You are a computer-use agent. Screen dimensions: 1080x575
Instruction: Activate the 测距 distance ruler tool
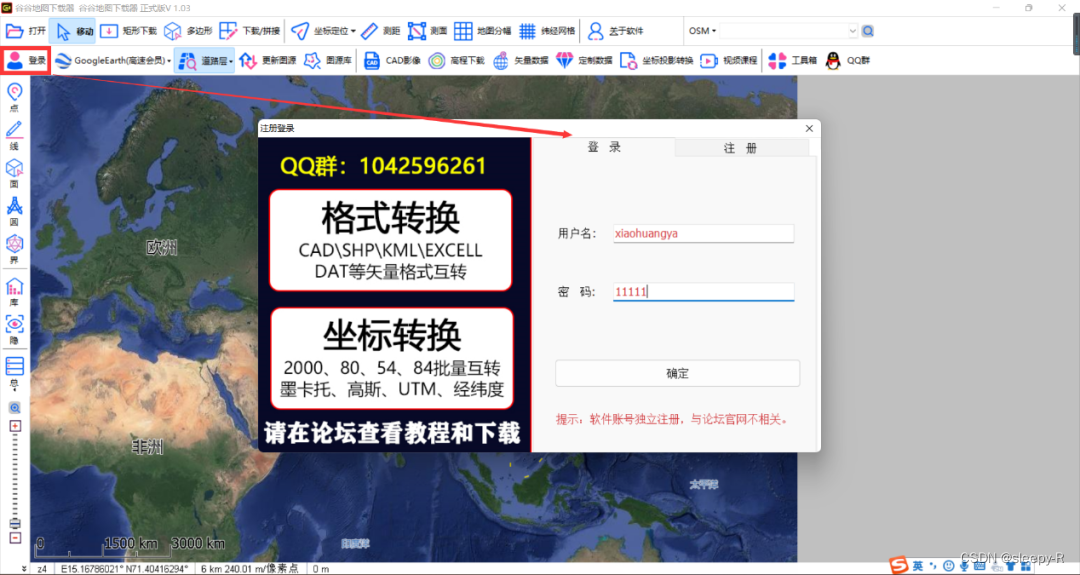pyautogui.click(x=380, y=31)
